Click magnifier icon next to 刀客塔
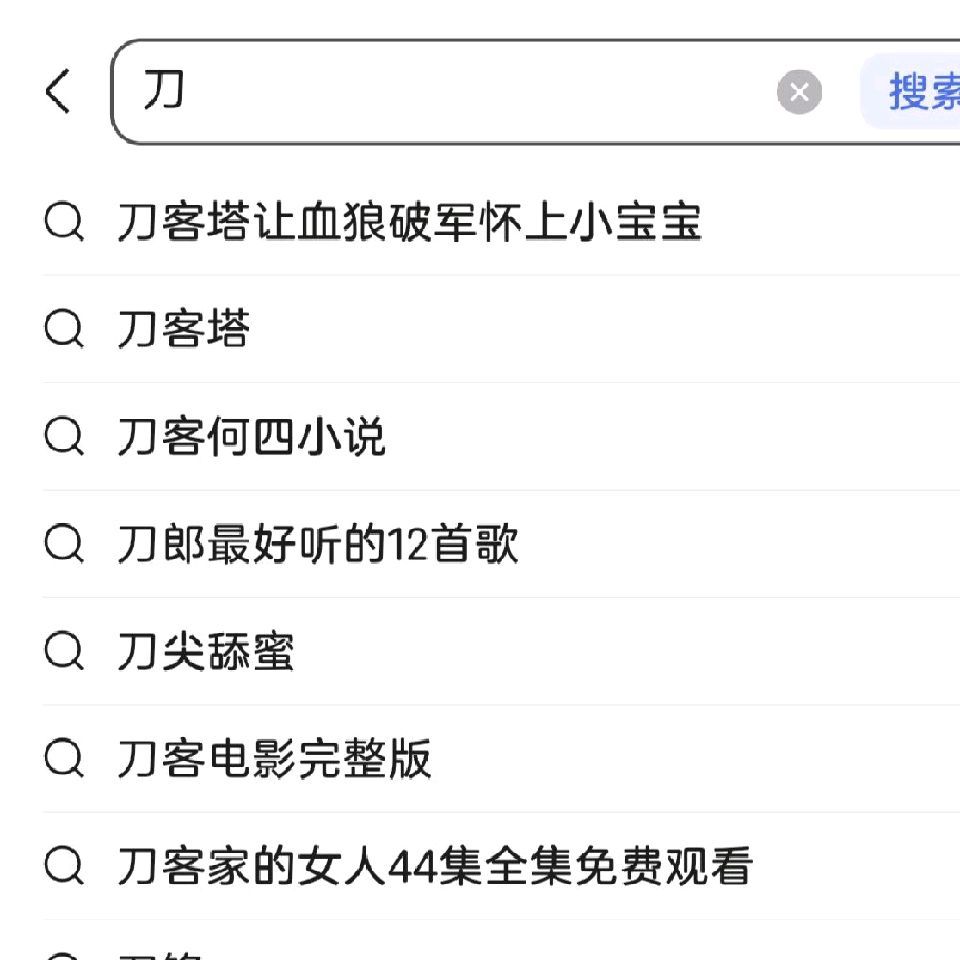This screenshot has width=960, height=960. pos(64,329)
